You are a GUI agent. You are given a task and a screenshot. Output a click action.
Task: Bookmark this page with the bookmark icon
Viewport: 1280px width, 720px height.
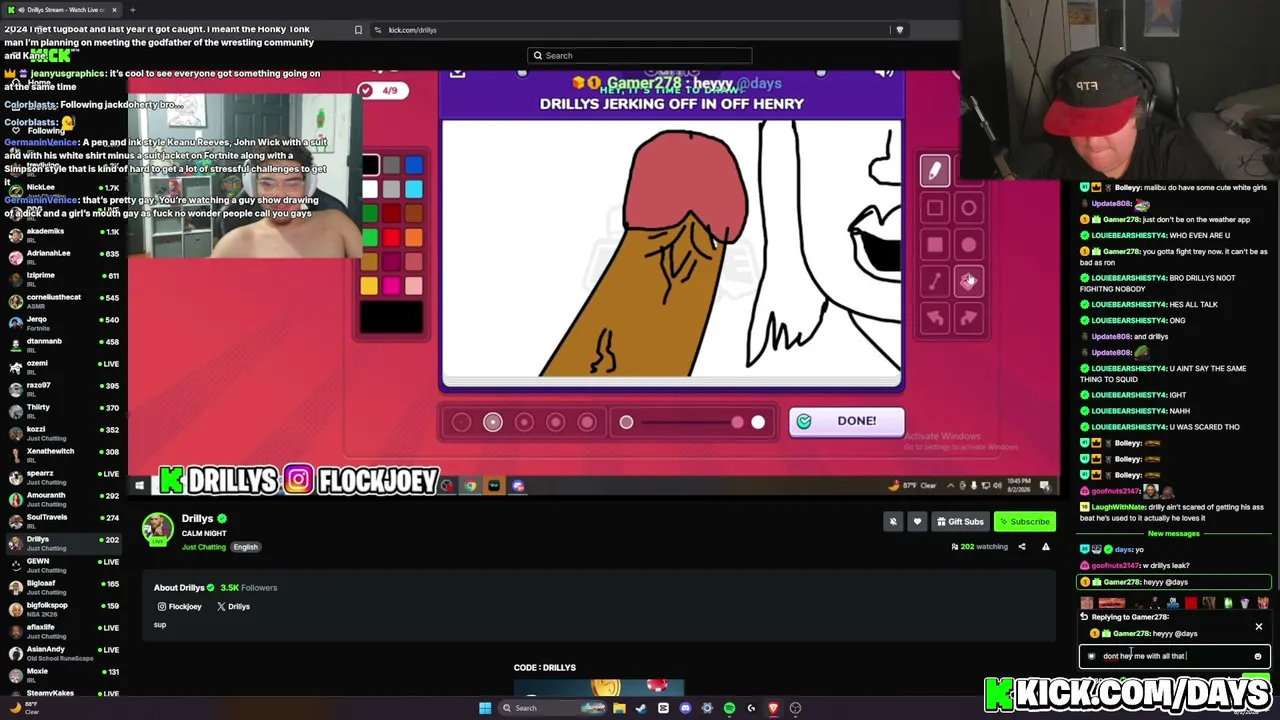coord(358,30)
